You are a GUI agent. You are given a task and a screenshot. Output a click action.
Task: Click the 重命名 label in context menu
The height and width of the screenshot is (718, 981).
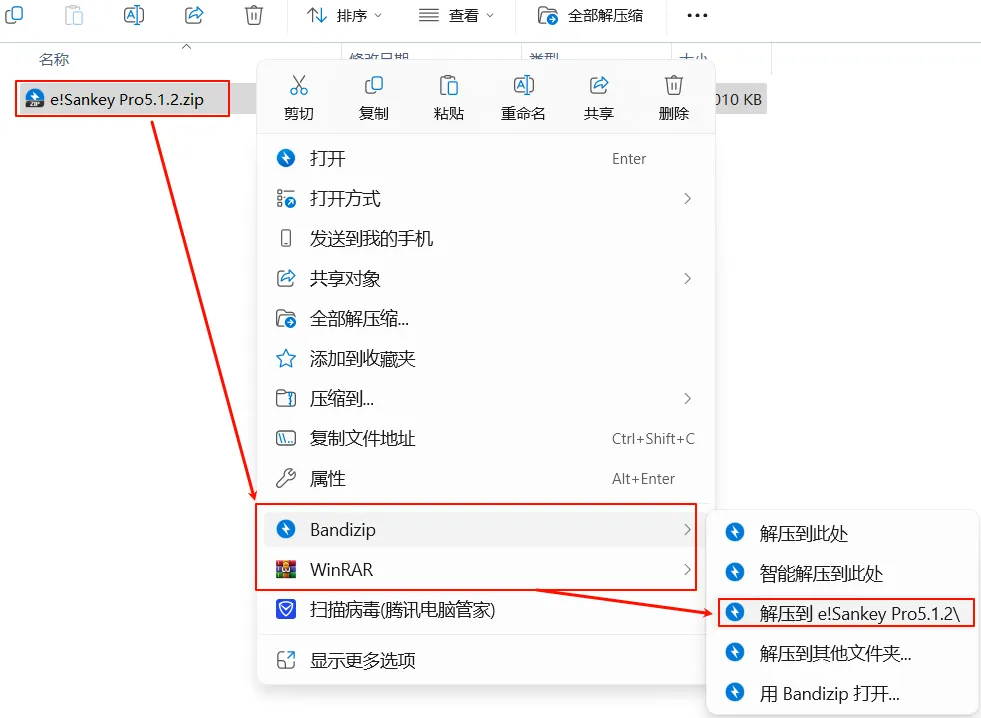click(524, 113)
